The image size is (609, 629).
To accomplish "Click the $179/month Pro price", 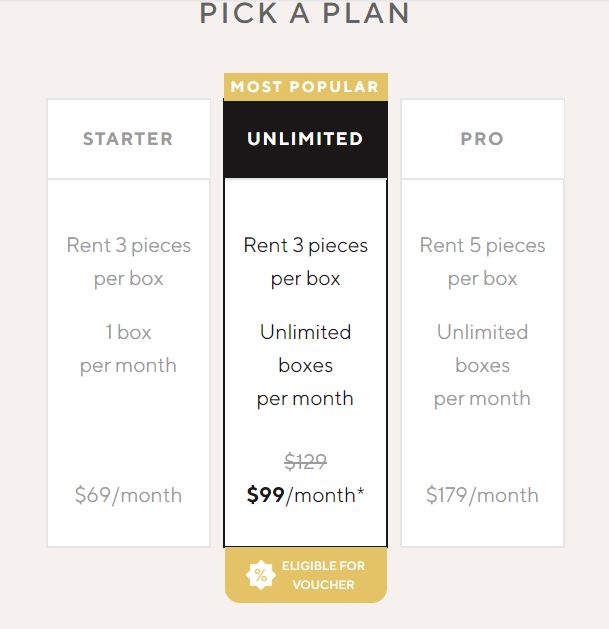I will click(x=482, y=495).
